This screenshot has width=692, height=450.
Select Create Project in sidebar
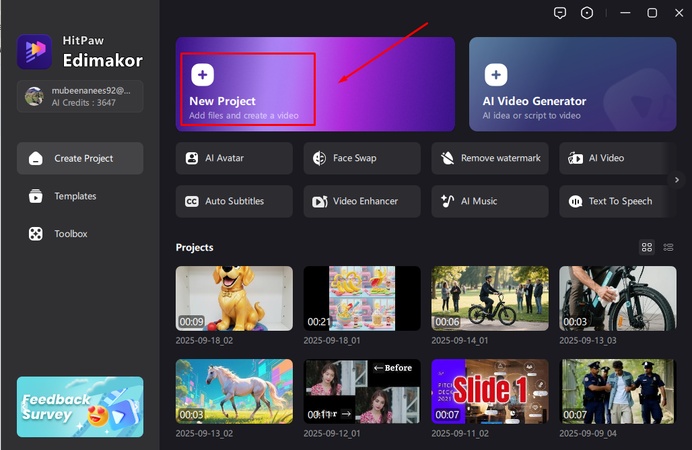[x=80, y=158]
